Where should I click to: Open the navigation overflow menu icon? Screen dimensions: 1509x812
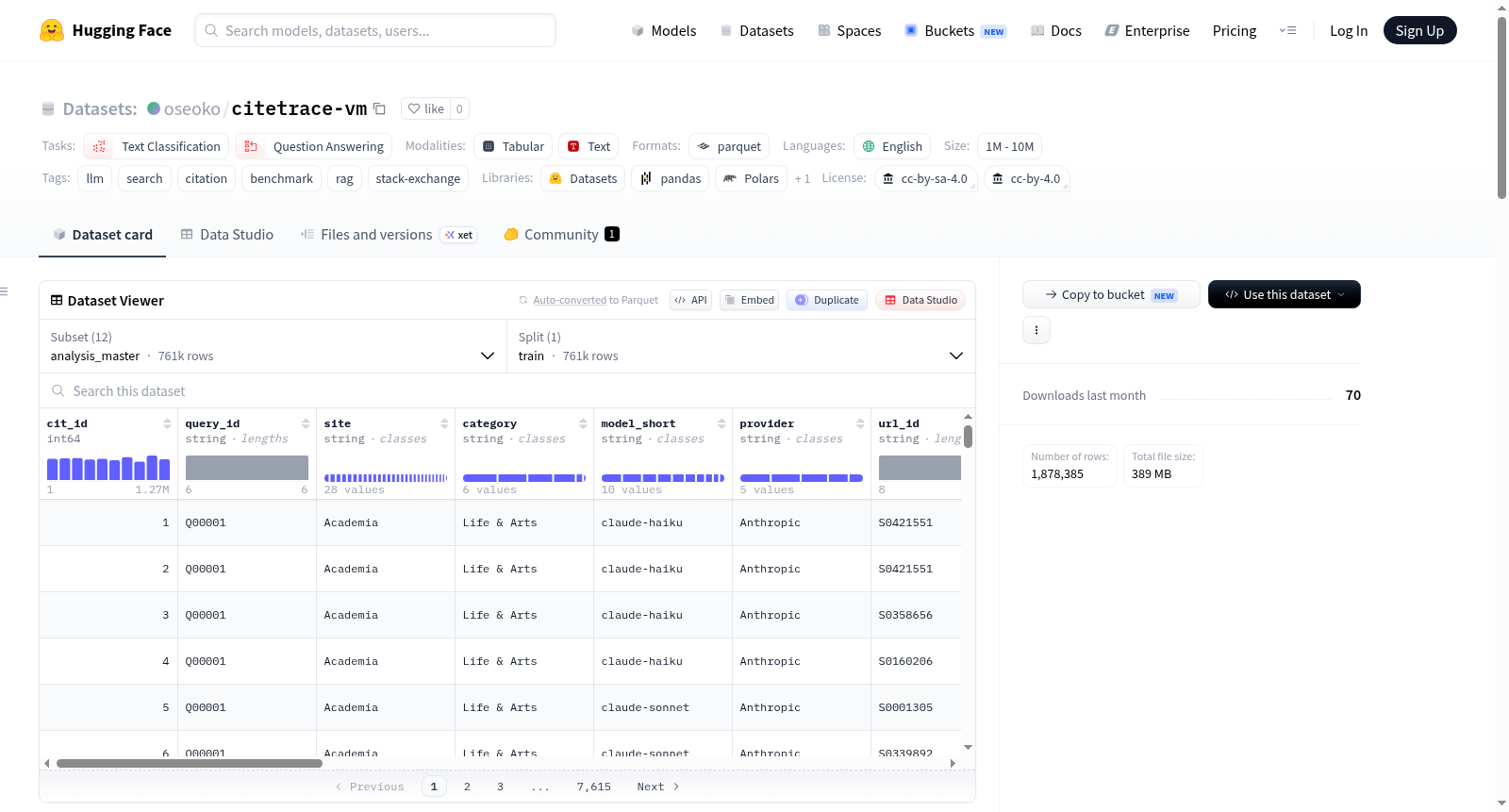pyautogui.click(x=1287, y=30)
